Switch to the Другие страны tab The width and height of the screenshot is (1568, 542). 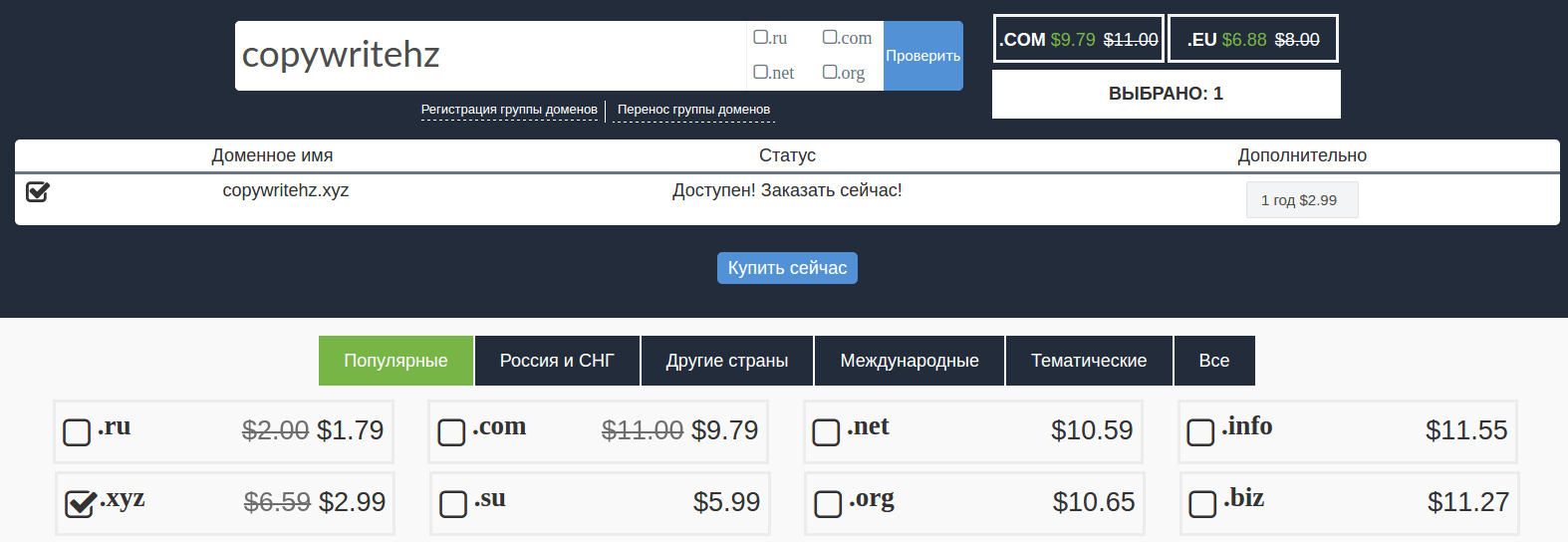pos(727,361)
